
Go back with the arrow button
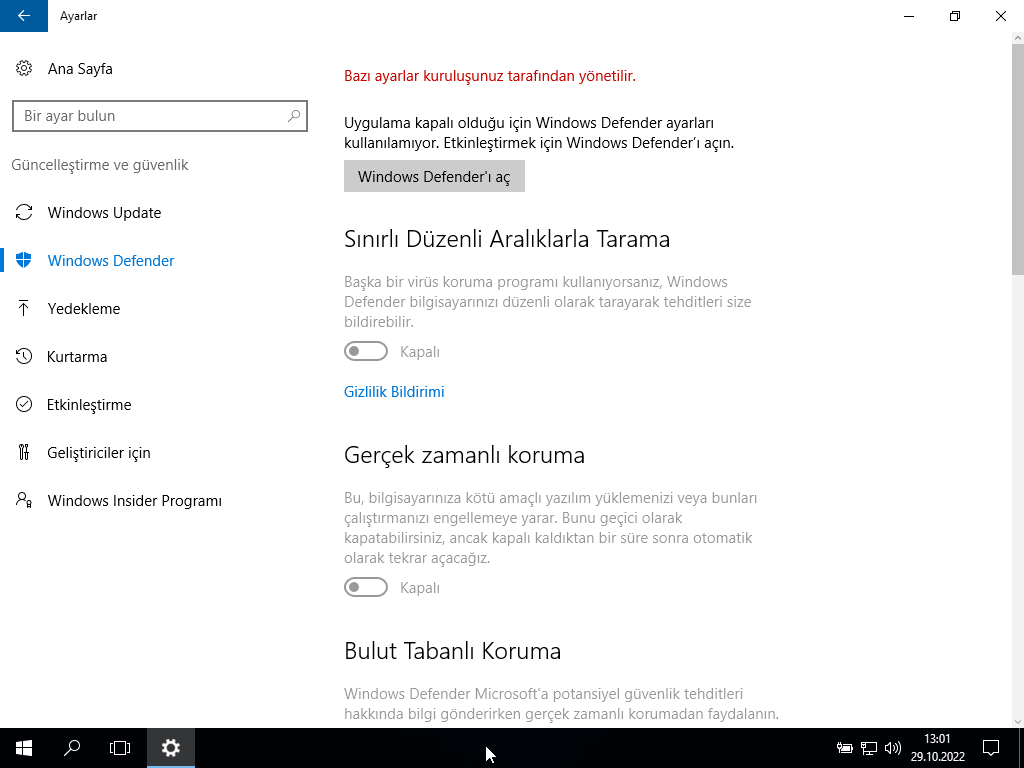(x=24, y=16)
